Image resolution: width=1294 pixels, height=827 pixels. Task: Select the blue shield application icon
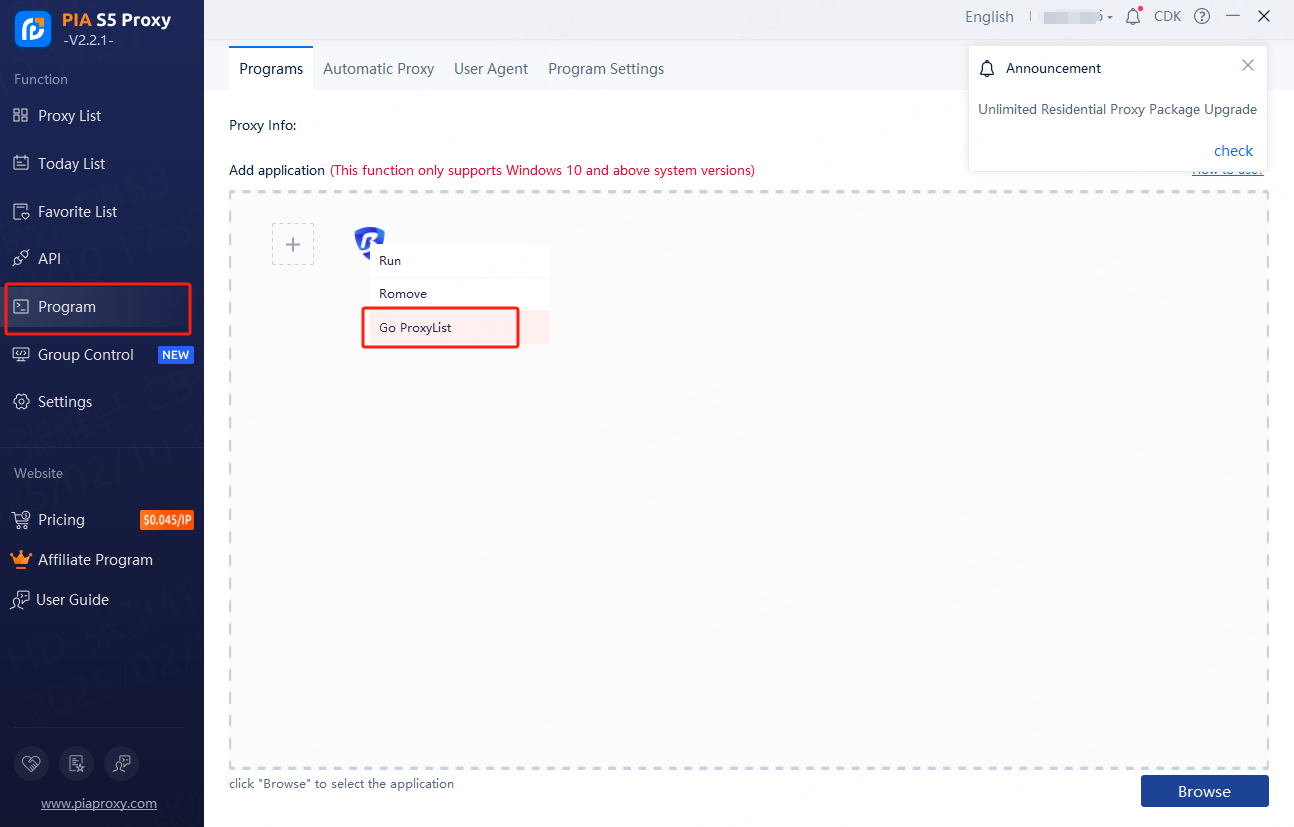[368, 238]
